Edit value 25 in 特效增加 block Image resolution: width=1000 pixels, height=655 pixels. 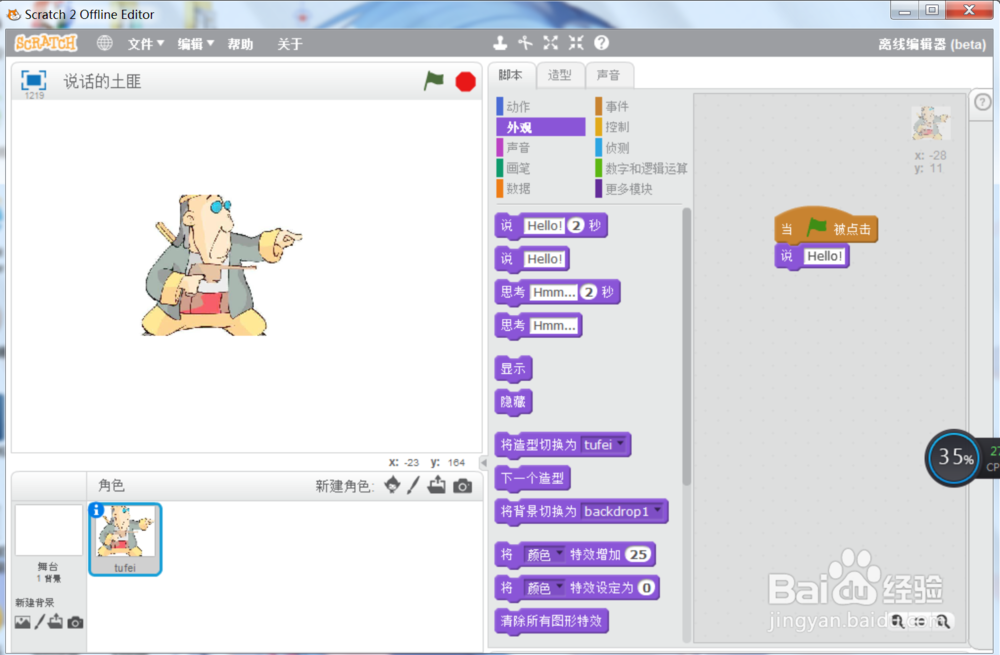638,554
